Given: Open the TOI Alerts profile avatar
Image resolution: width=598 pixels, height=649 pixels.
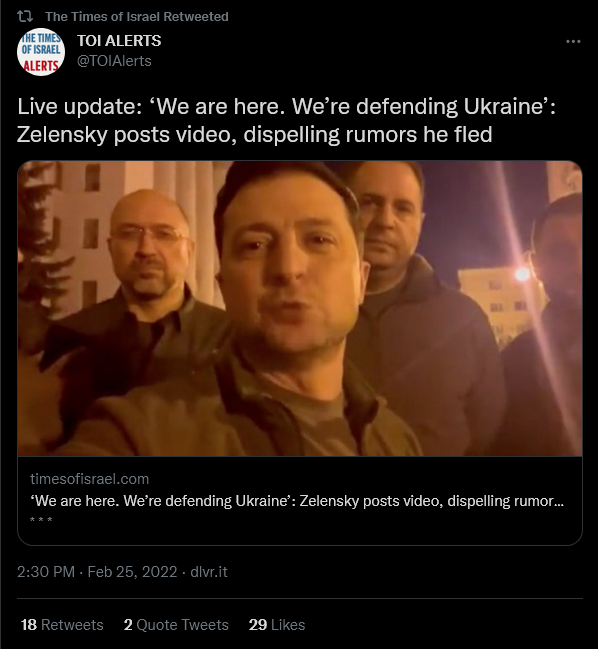Looking at the screenshot, I should [x=41, y=52].
